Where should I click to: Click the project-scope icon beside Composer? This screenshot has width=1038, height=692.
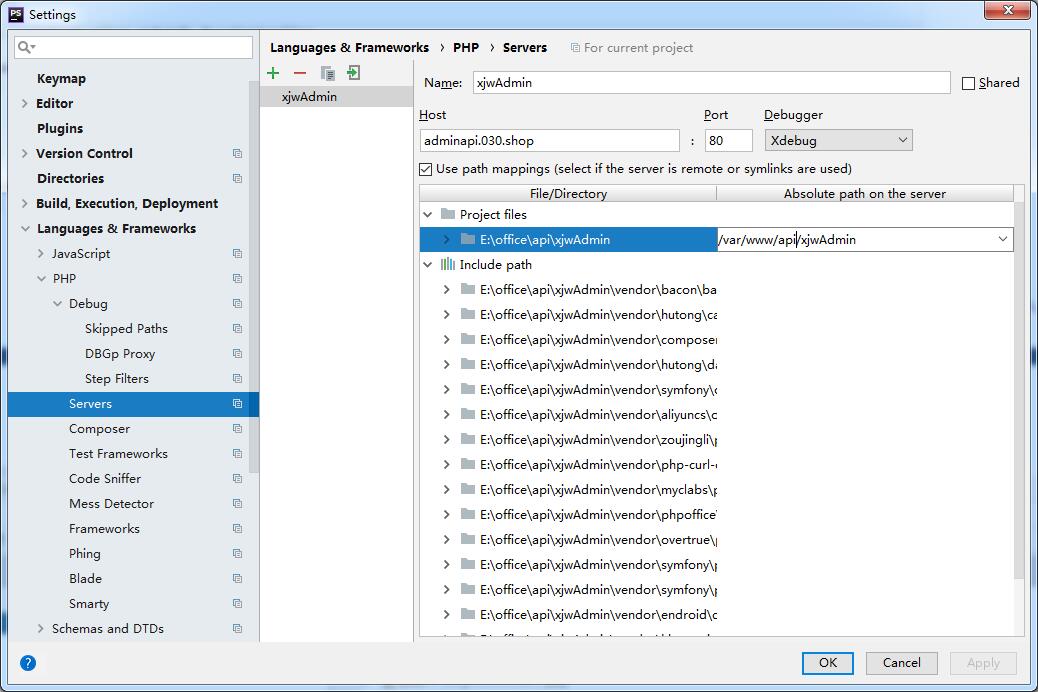[x=237, y=429]
